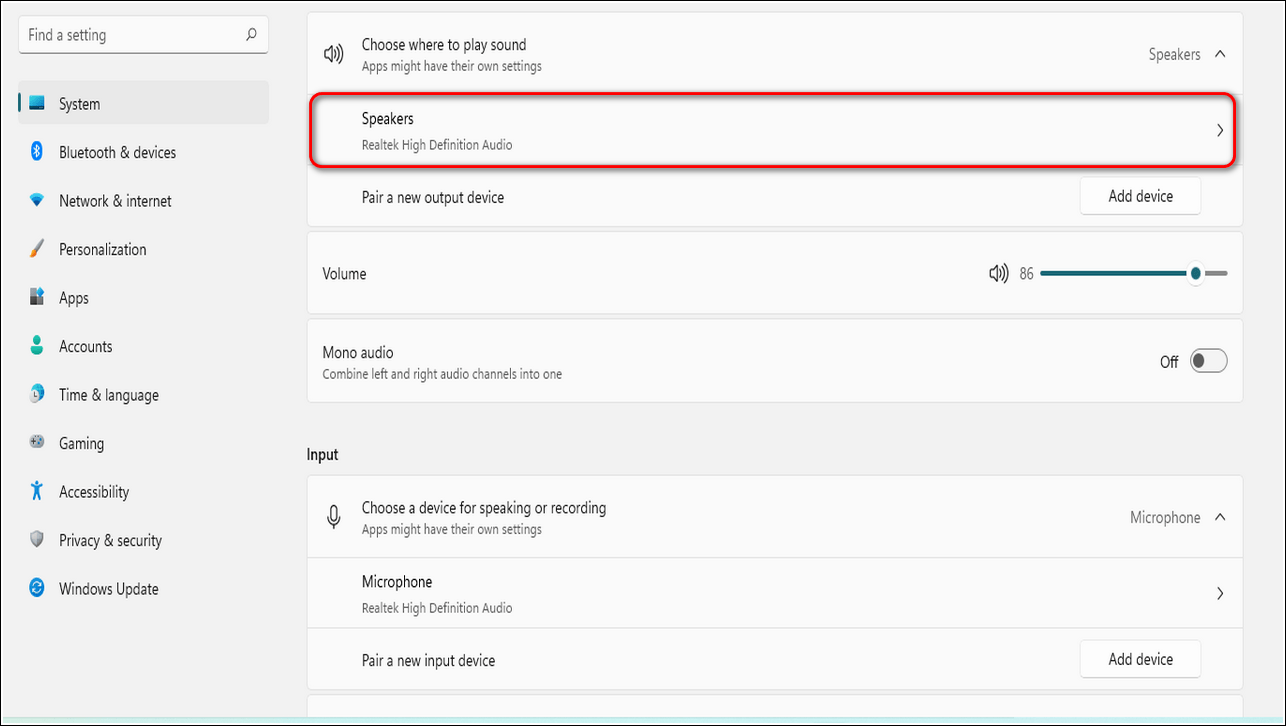1286x726 pixels.
Task: Open Microphone device properties chevron
Action: pos(1220,593)
